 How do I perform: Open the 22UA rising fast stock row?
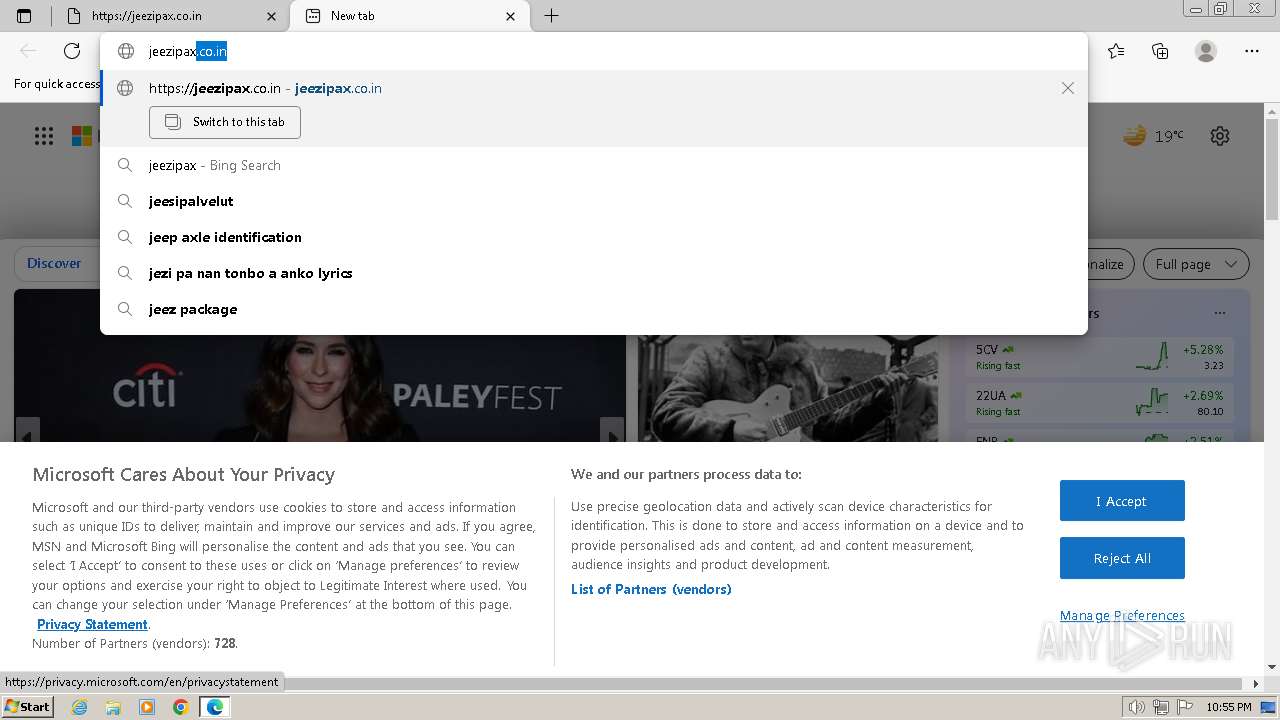coord(1100,403)
